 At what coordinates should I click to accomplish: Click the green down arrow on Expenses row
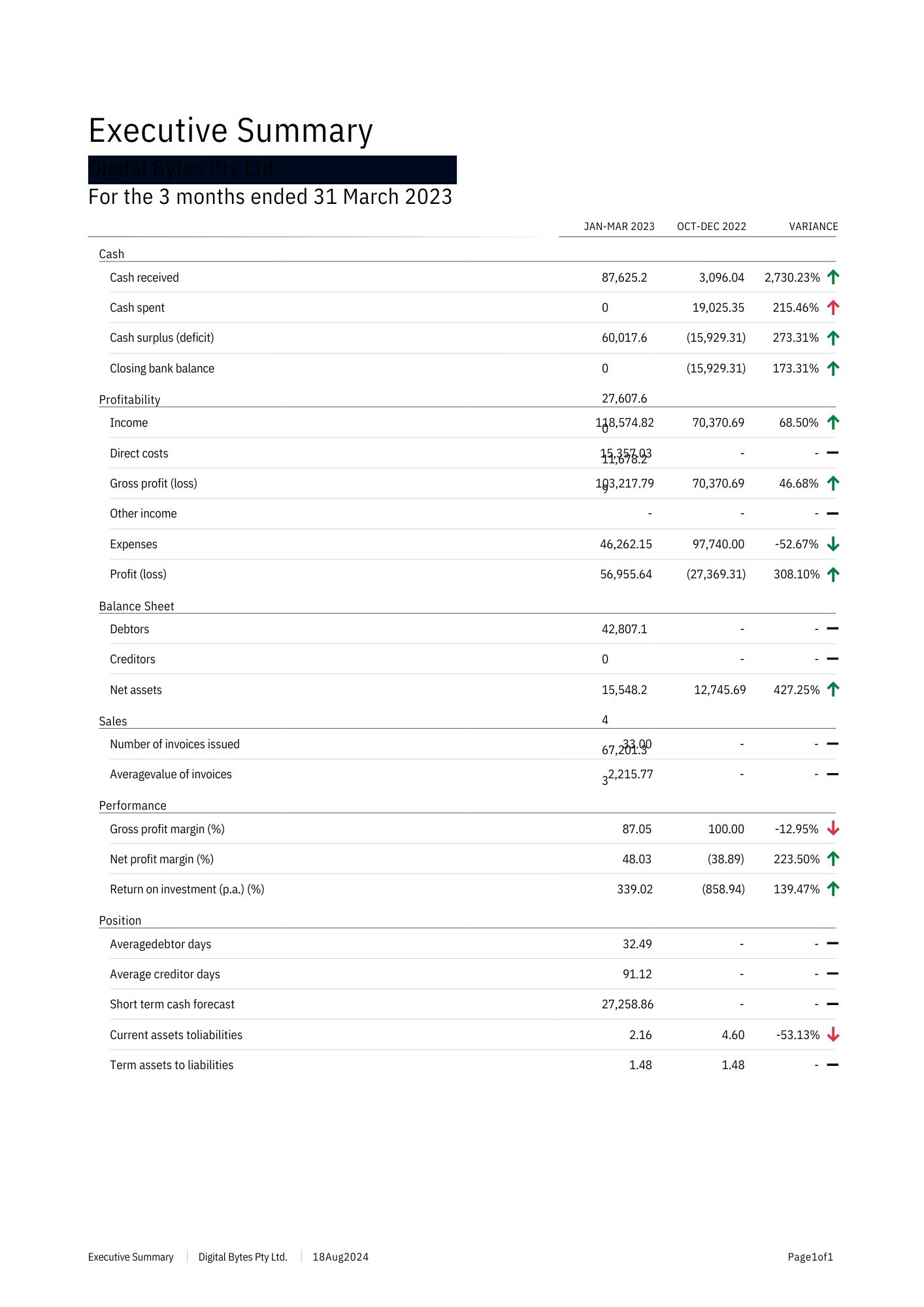pos(833,544)
